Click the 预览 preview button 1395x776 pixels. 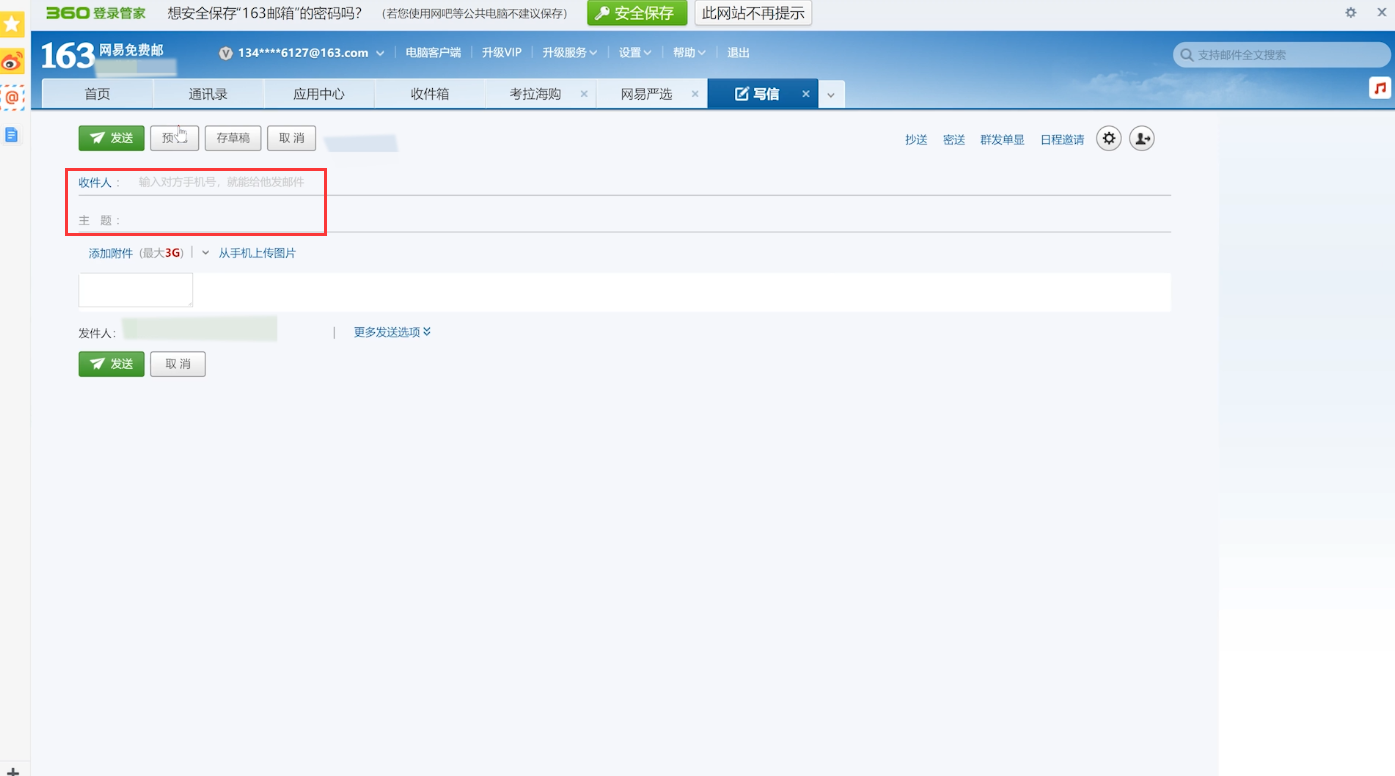pyautogui.click(x=174, y=138)
